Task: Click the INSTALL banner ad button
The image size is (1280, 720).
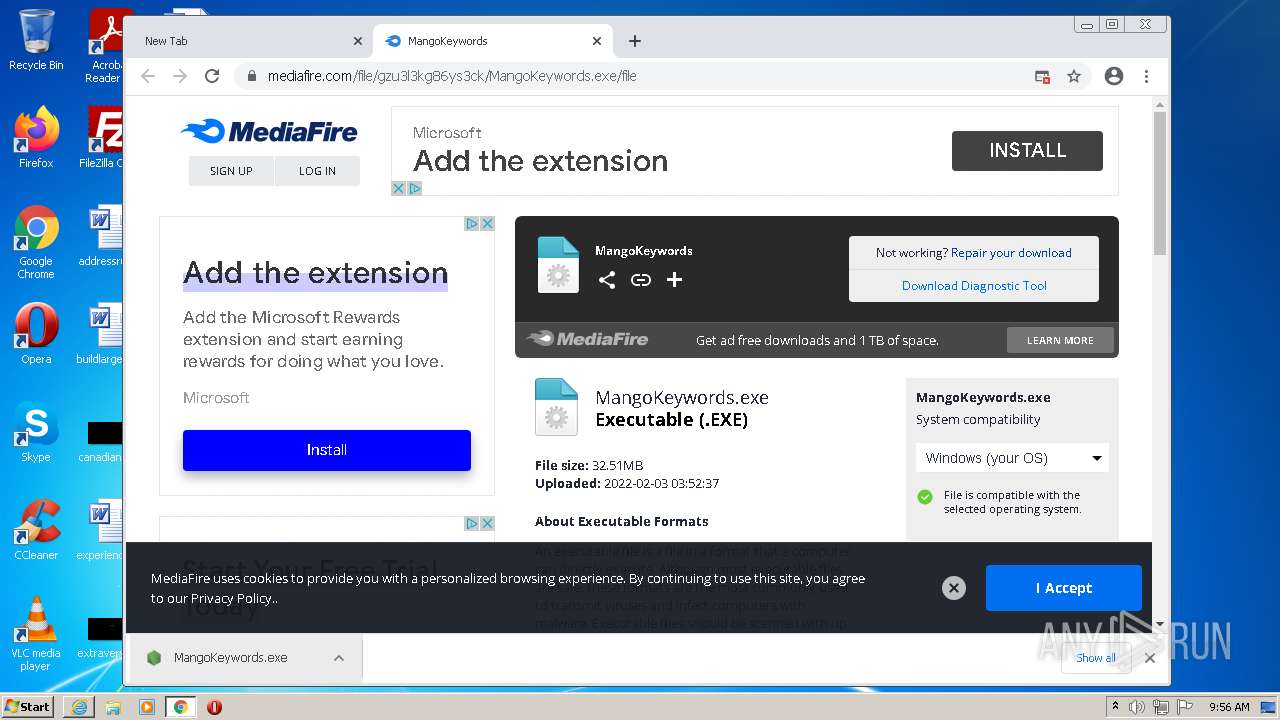Action: [1027, 150]
